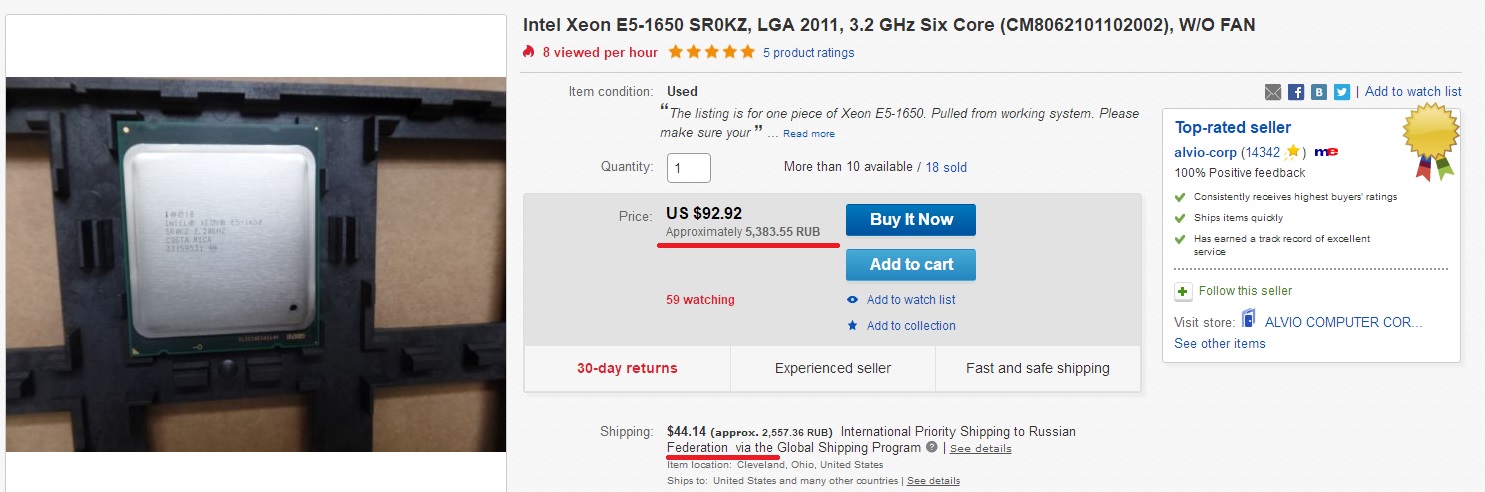1485x492 pixels.
Task: Click the ALVIO store icon
Action: (1249, 320)
